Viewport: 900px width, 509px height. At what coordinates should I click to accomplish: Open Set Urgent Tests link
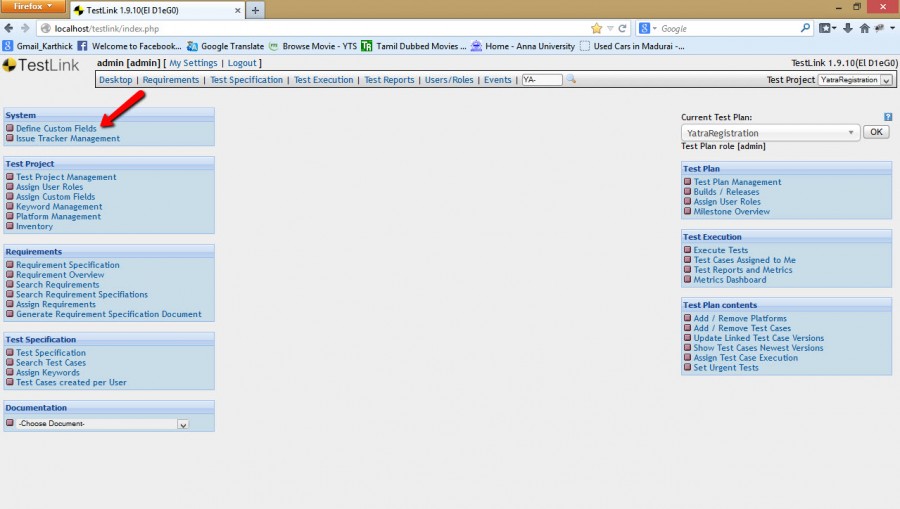(726, 367)
